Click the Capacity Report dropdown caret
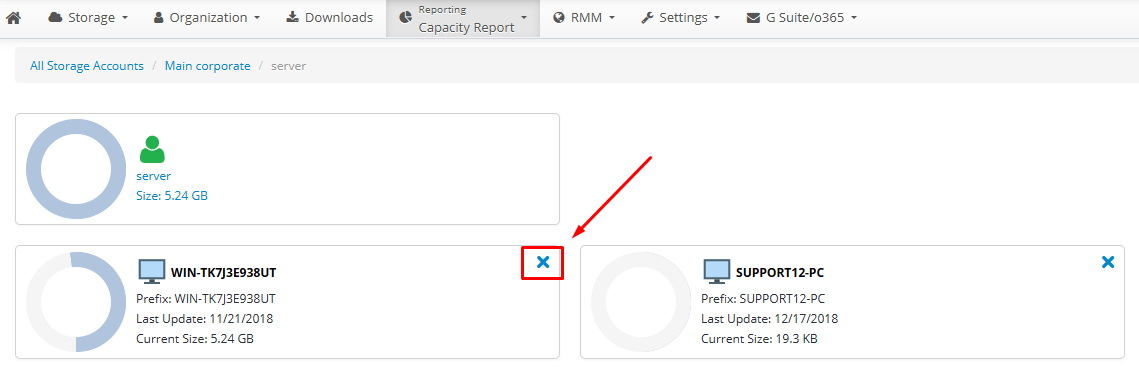 (524, 18)
